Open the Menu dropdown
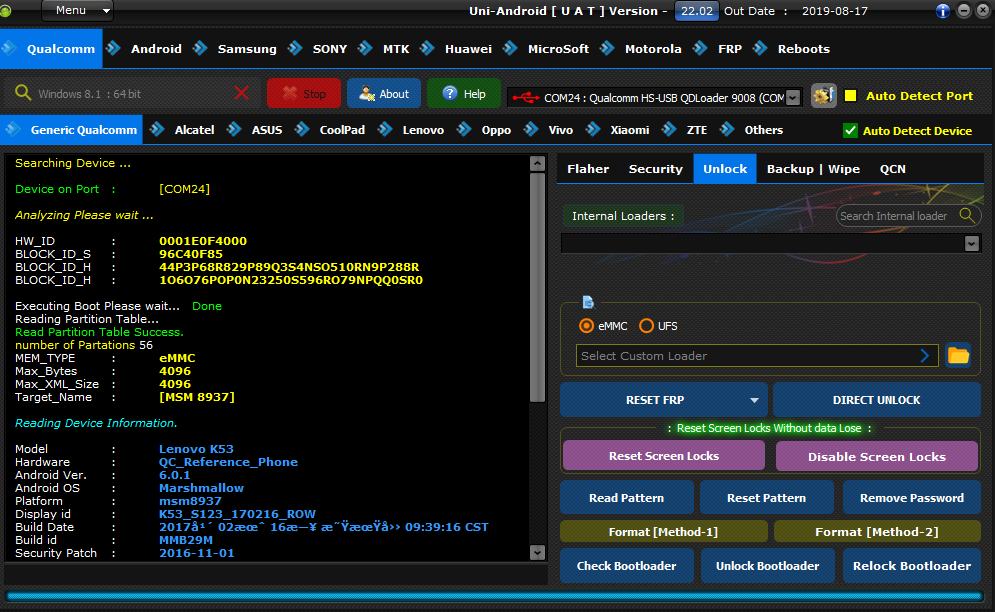The height and width of the screenshot is (612, 995). click(77, 10)
